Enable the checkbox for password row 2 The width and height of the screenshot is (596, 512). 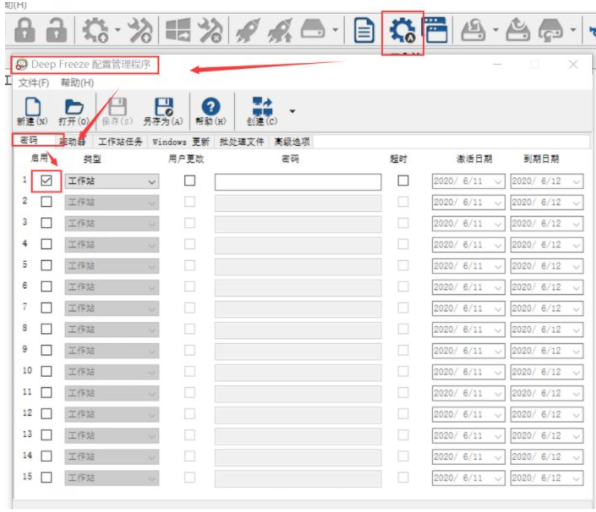46,202
